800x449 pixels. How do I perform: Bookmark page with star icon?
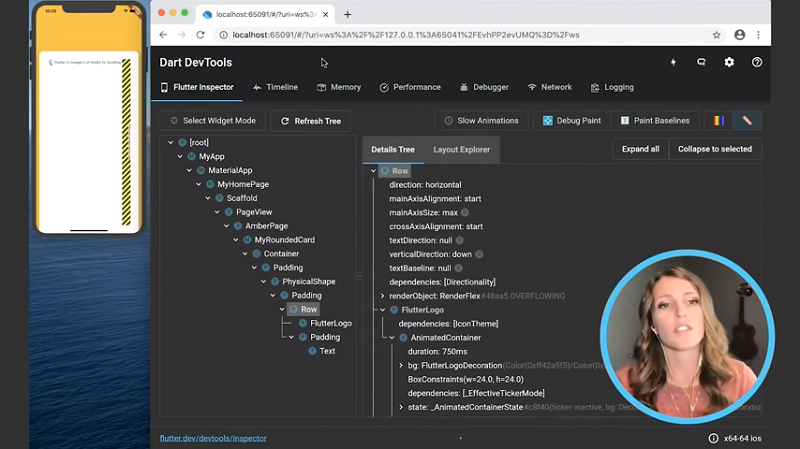click(716, 35)
